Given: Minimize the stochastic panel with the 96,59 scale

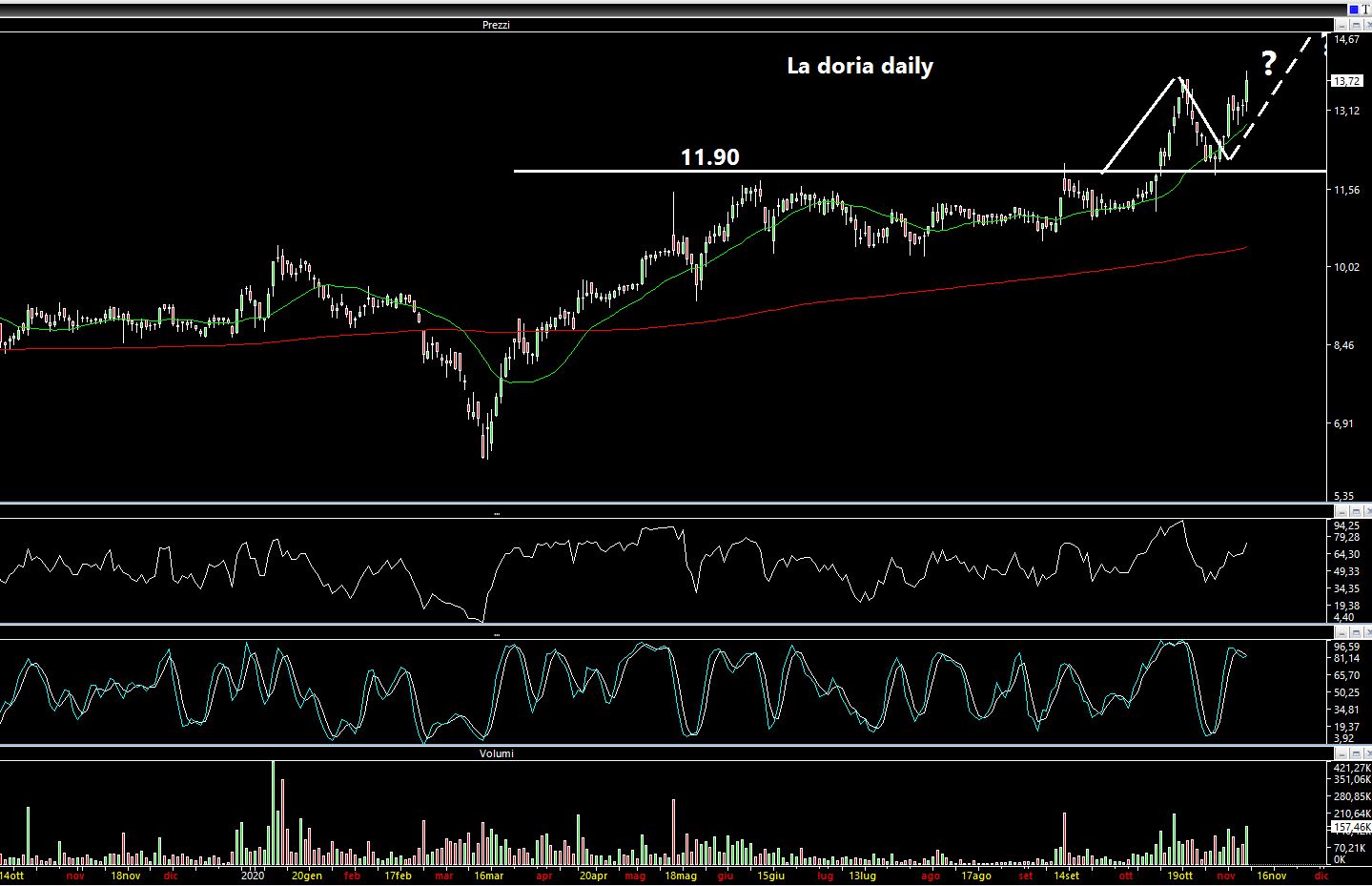Looking at the screenshot, I should pyautogui.click(x=1341, y=632).
